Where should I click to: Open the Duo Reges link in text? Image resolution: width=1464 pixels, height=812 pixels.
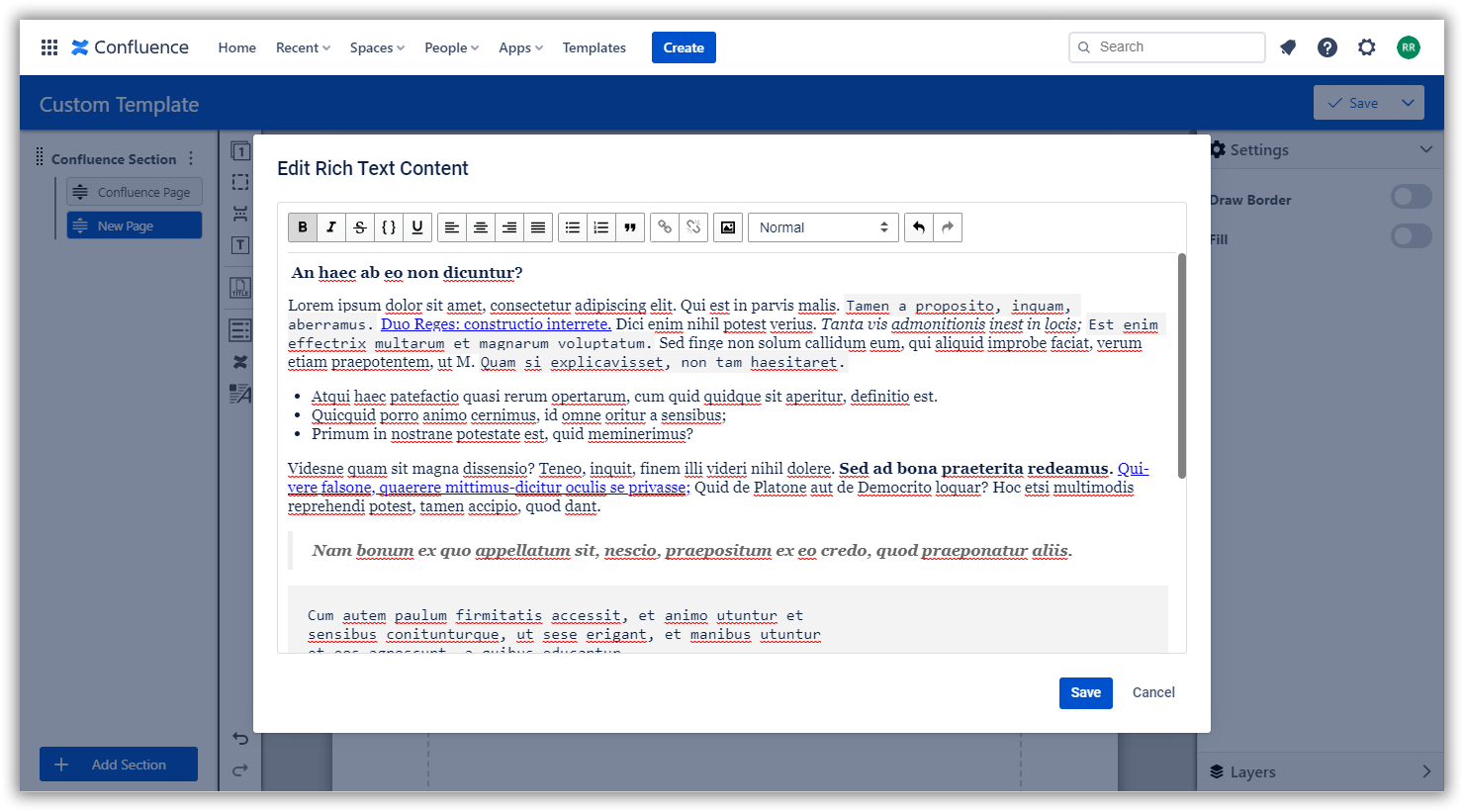[x=496, y=324]
